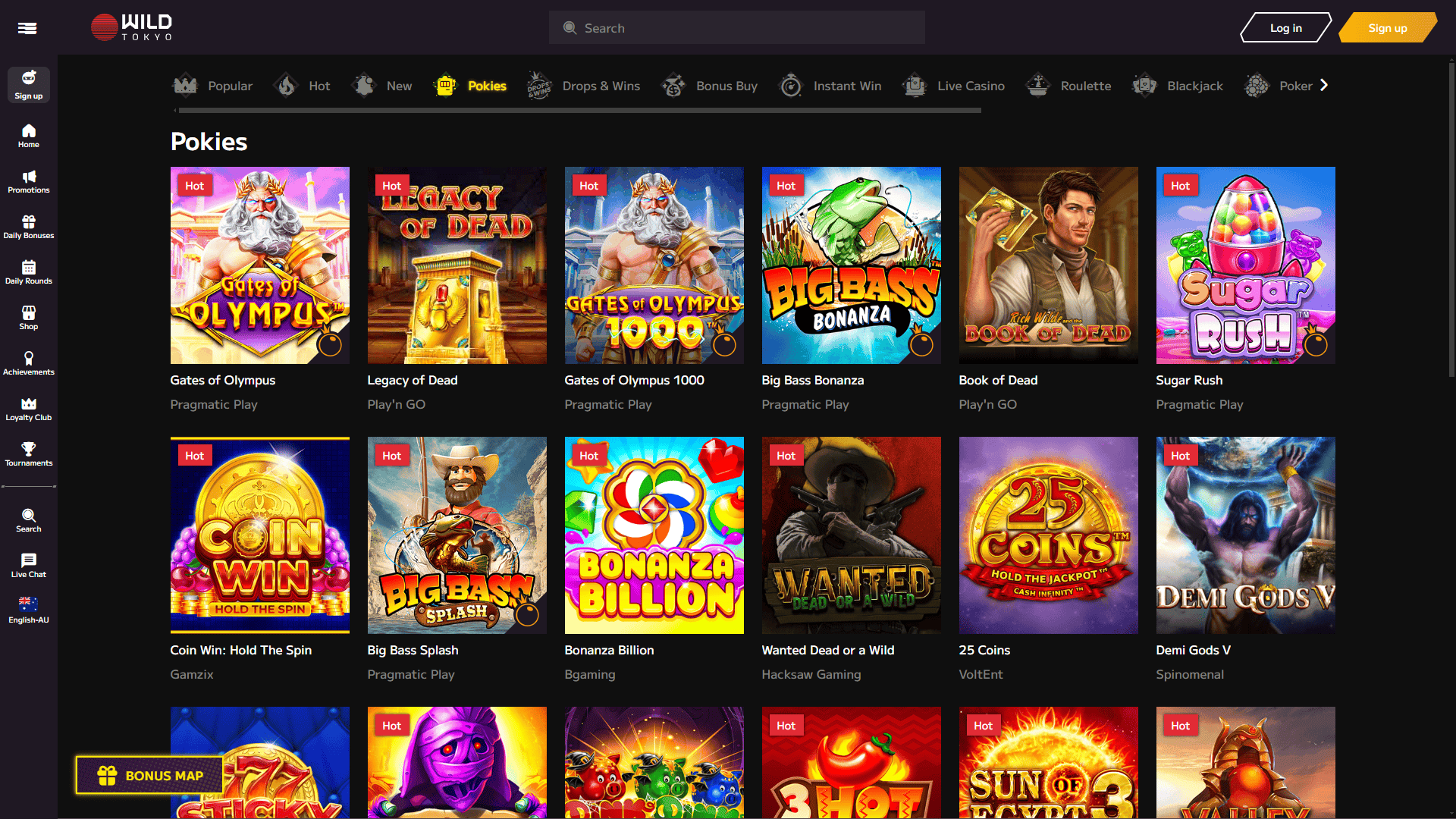1456x819 pixels.
Task: Select the Instant Win category tab
Action: point(830,86)
